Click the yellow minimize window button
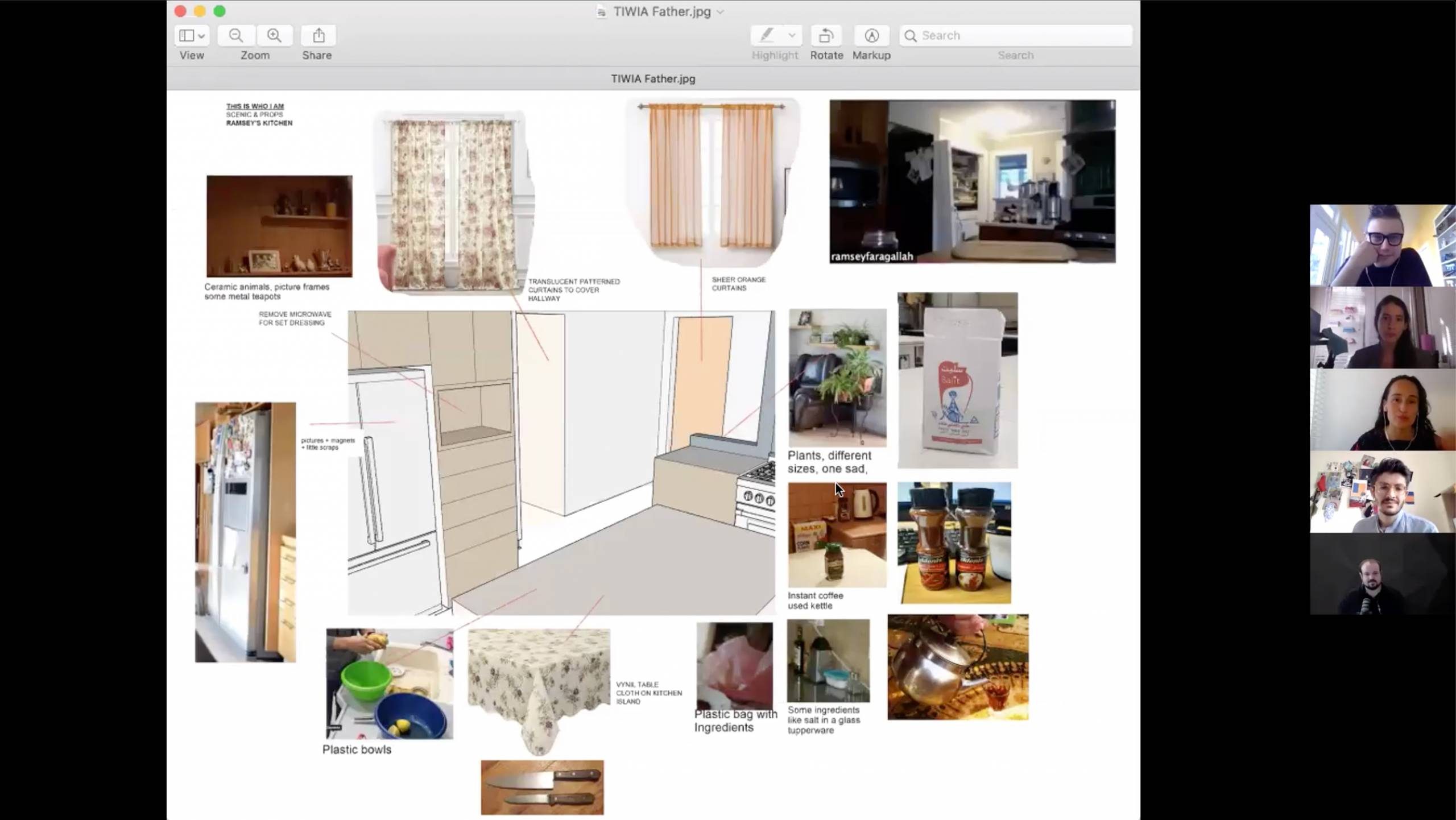The image size is (1456, 820). click(x=200, y=11)
